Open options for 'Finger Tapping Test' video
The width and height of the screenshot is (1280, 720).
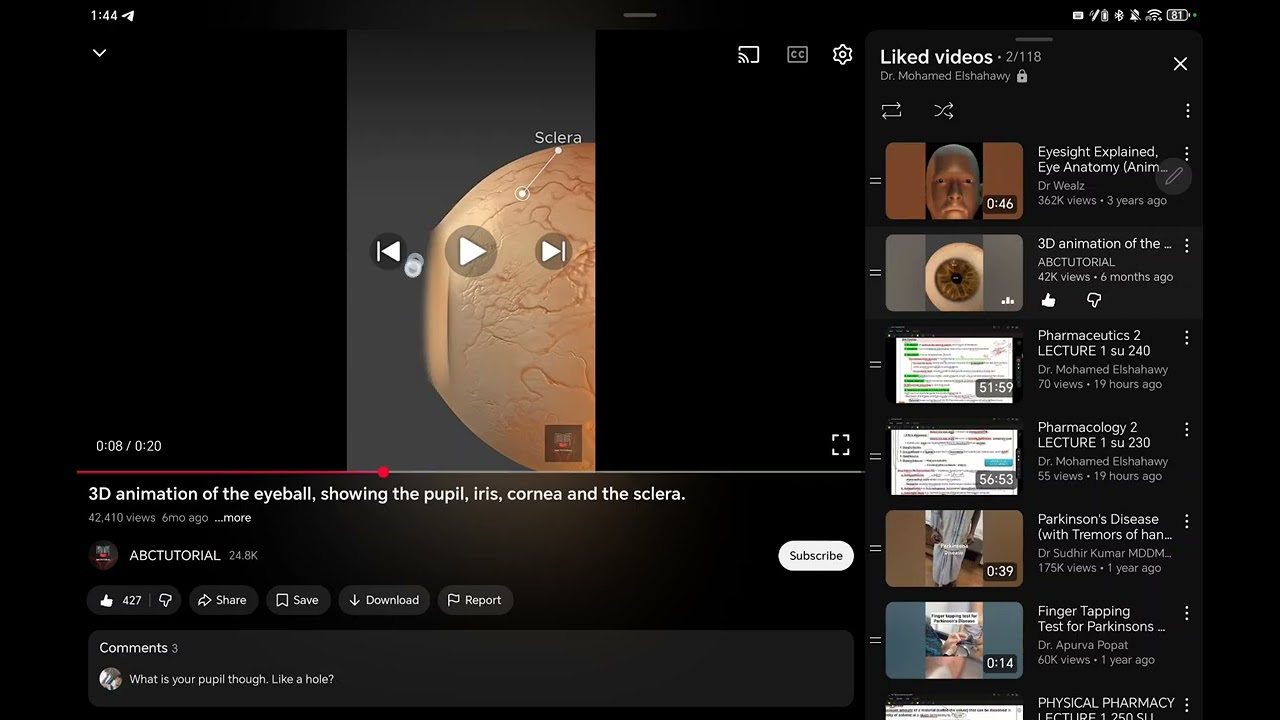tap(1187, 614)
